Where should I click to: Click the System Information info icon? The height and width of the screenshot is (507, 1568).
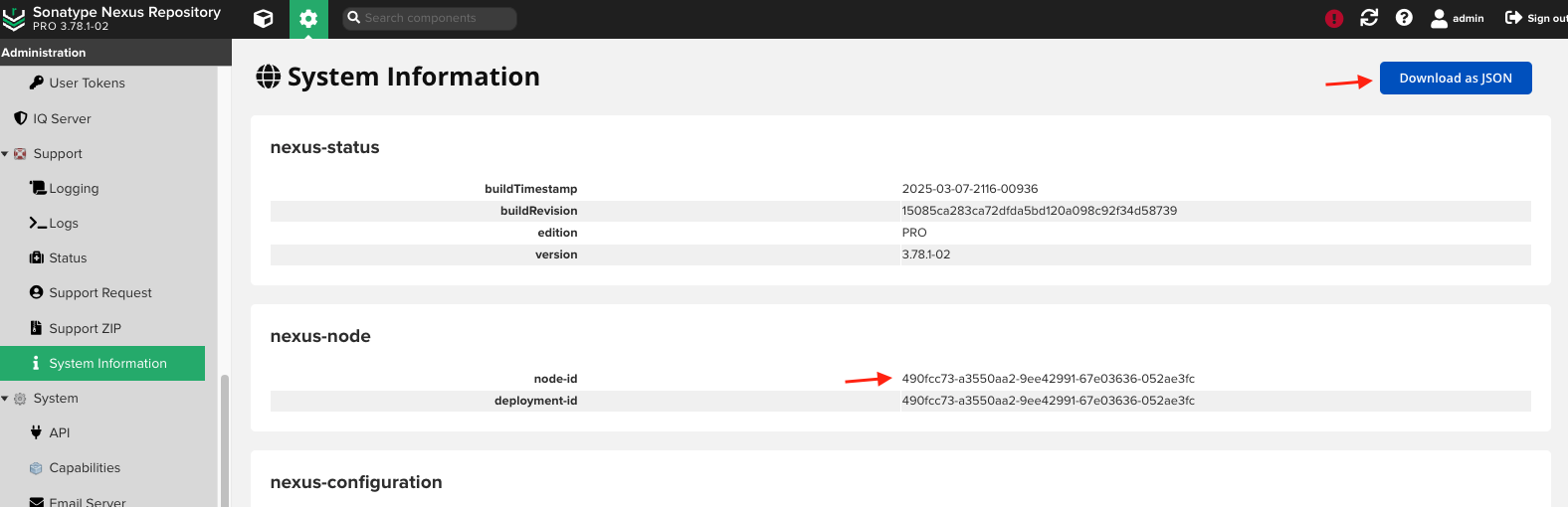[x=36, y=363]
